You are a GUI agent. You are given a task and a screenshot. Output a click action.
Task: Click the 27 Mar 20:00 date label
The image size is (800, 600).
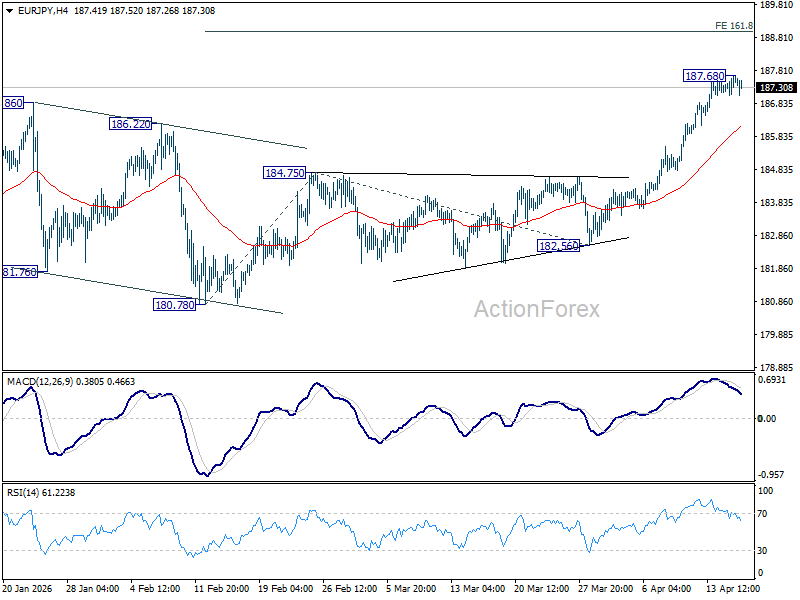pos(605,589)
